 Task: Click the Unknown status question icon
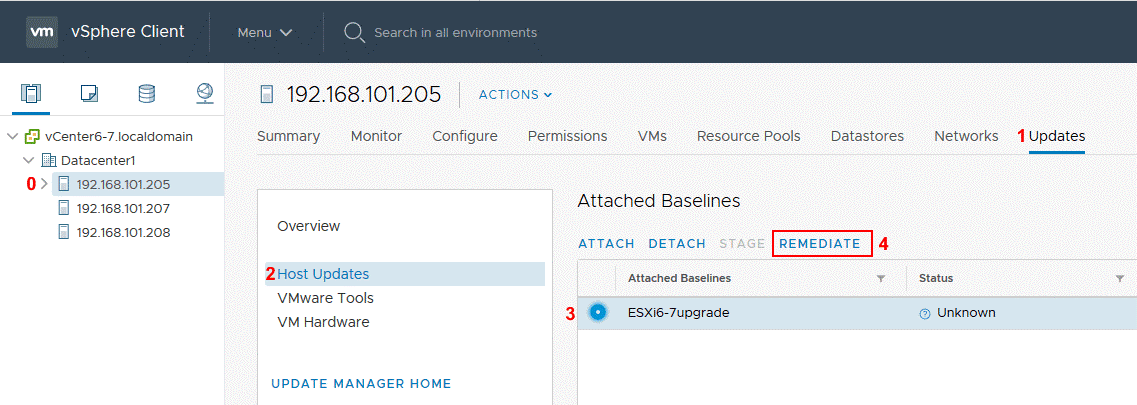925,313
